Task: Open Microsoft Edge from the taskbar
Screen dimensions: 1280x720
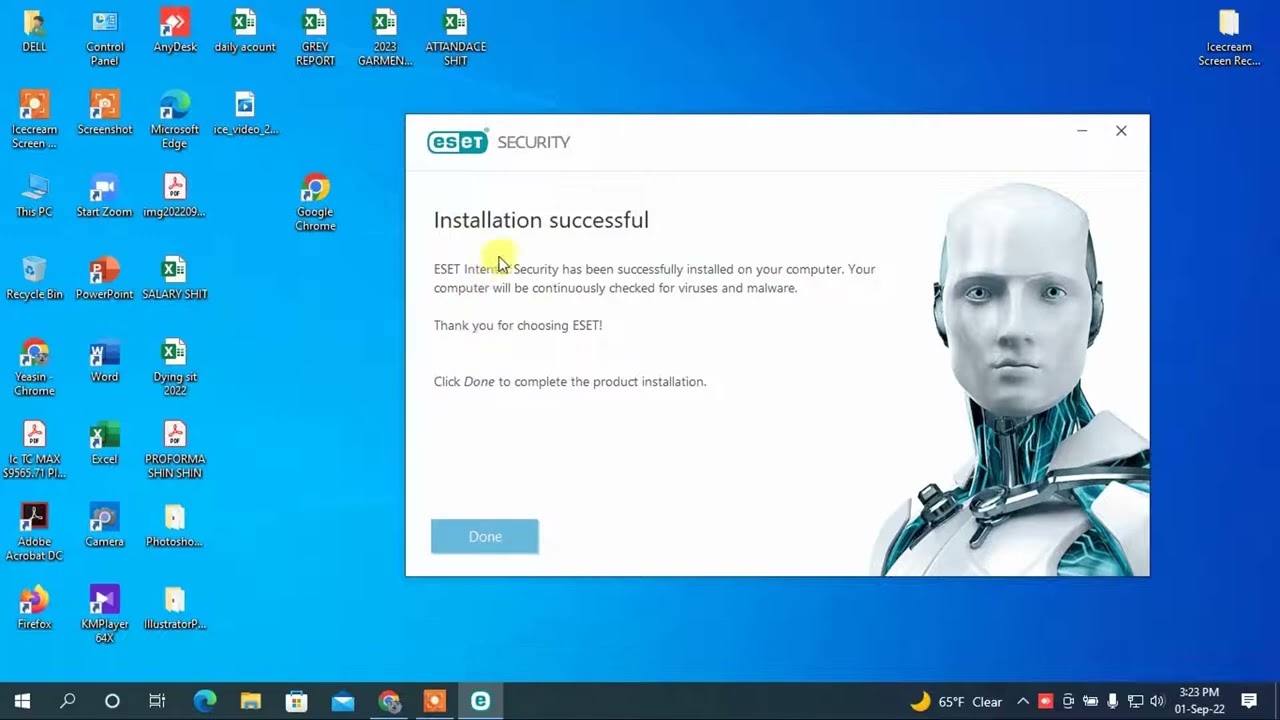Action: (x=205, y=701)
